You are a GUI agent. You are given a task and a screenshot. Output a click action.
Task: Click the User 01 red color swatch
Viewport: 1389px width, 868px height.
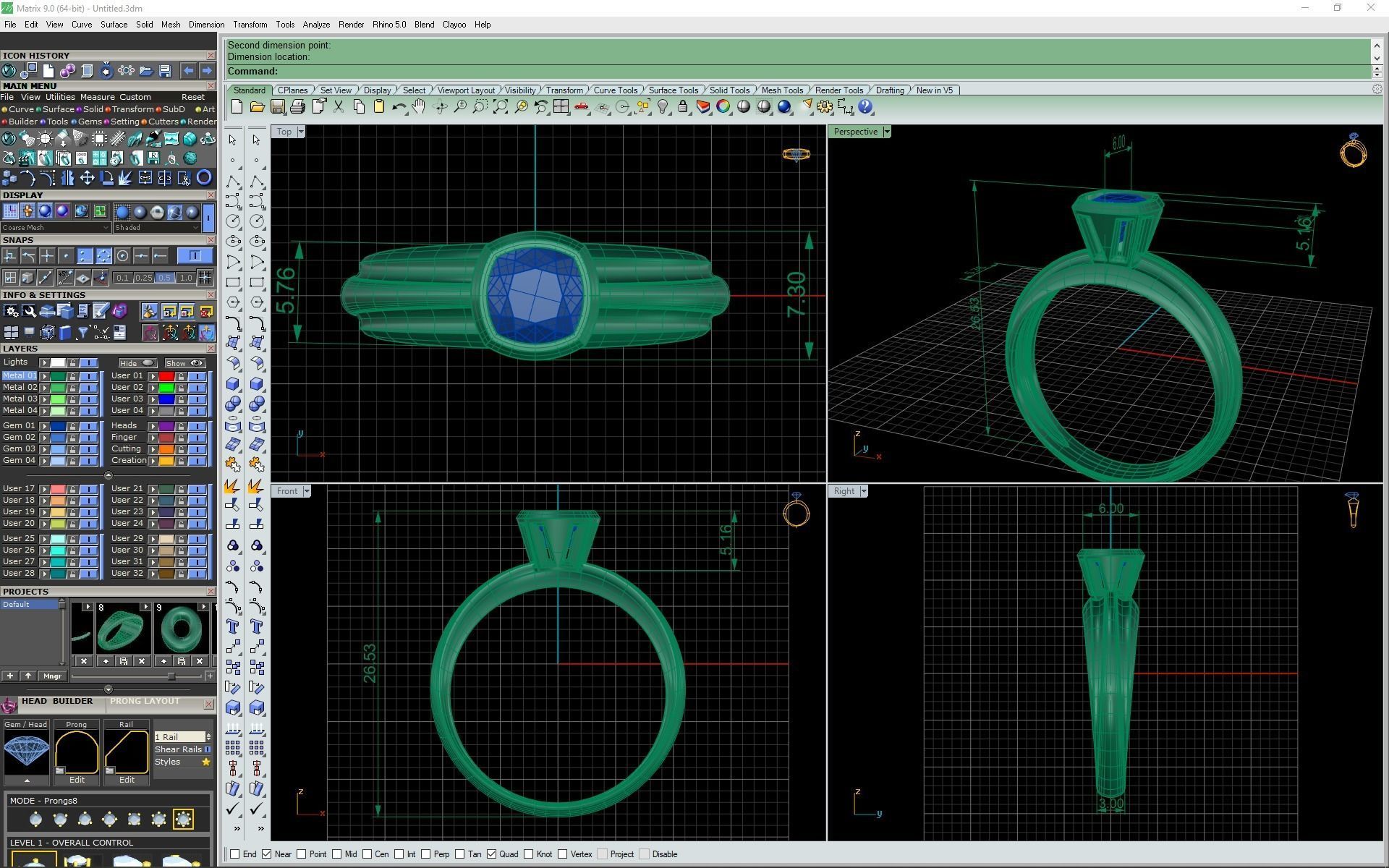pyautogui.click(x=166, y=376)
